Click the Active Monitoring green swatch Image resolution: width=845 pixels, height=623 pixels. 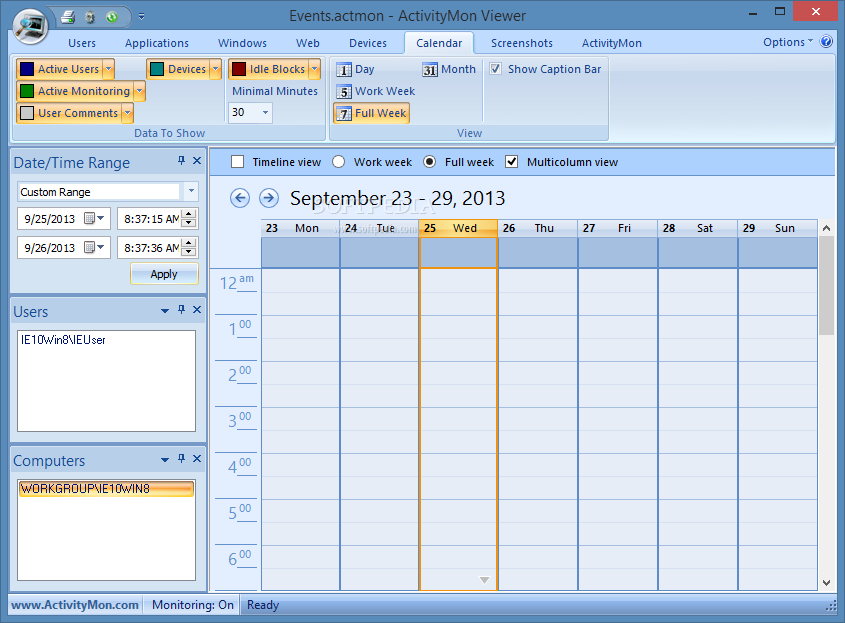pyautogui.click(x=27, y=91)
